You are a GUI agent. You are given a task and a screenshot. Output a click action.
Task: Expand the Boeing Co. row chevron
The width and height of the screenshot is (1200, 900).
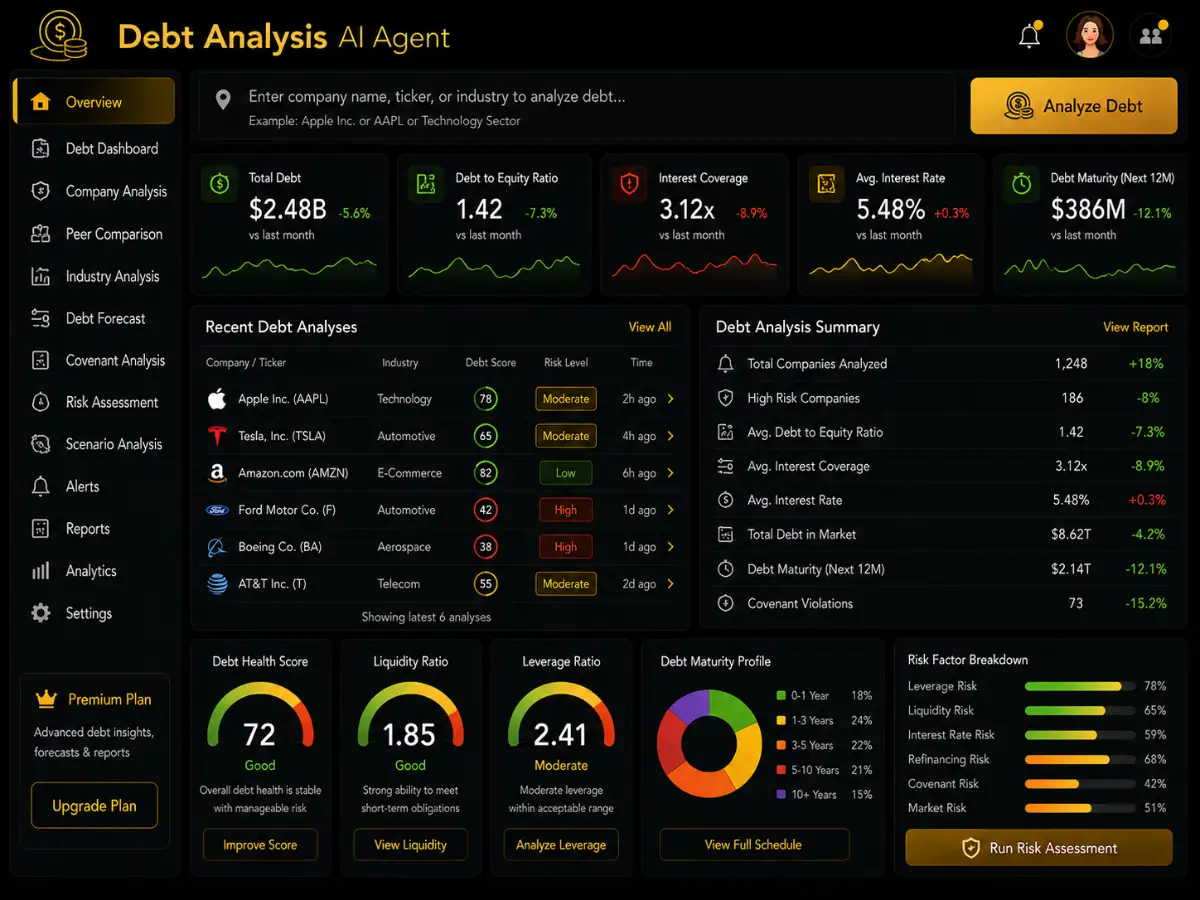(x=670, y=547)
